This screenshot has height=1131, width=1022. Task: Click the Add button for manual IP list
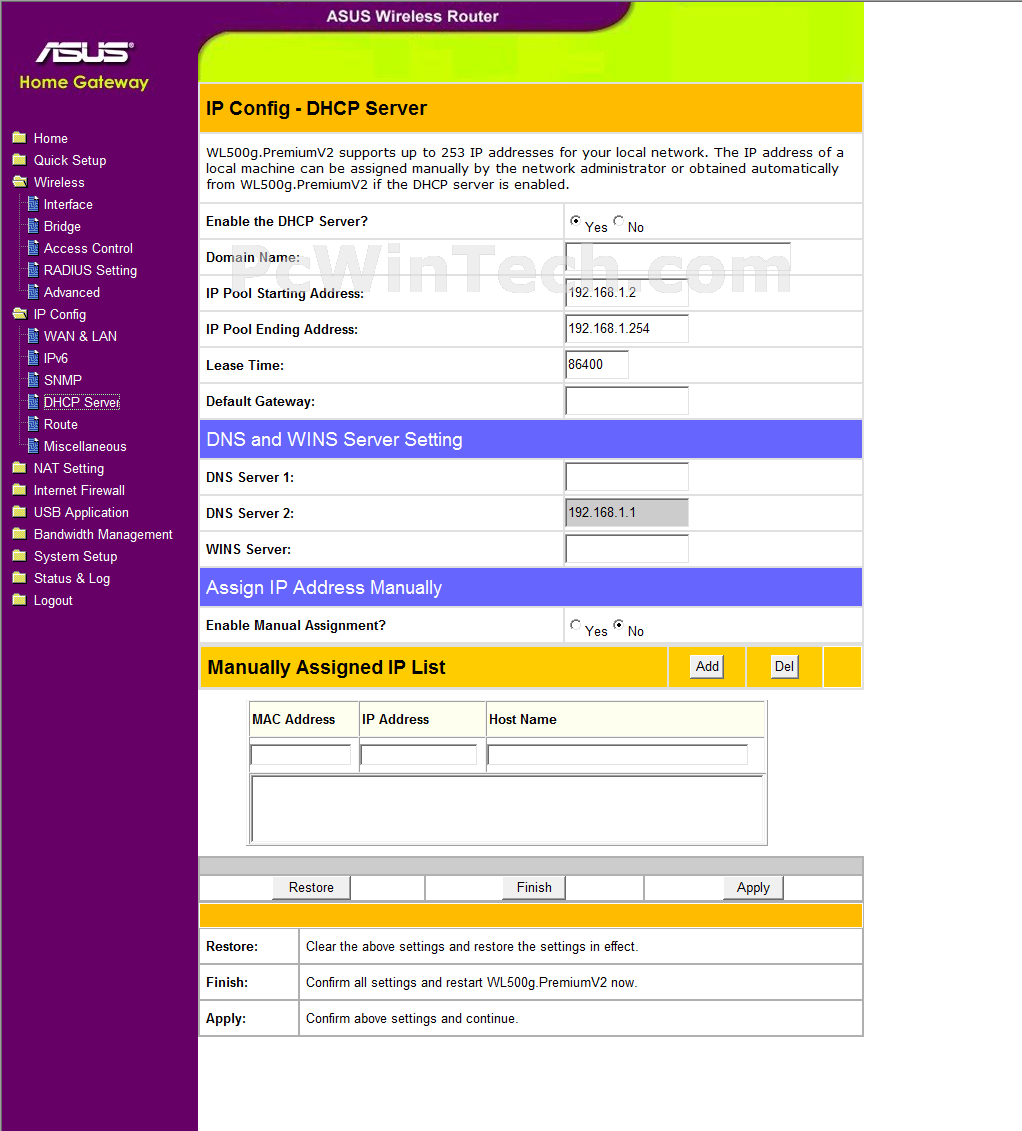[x=707, y=666]
